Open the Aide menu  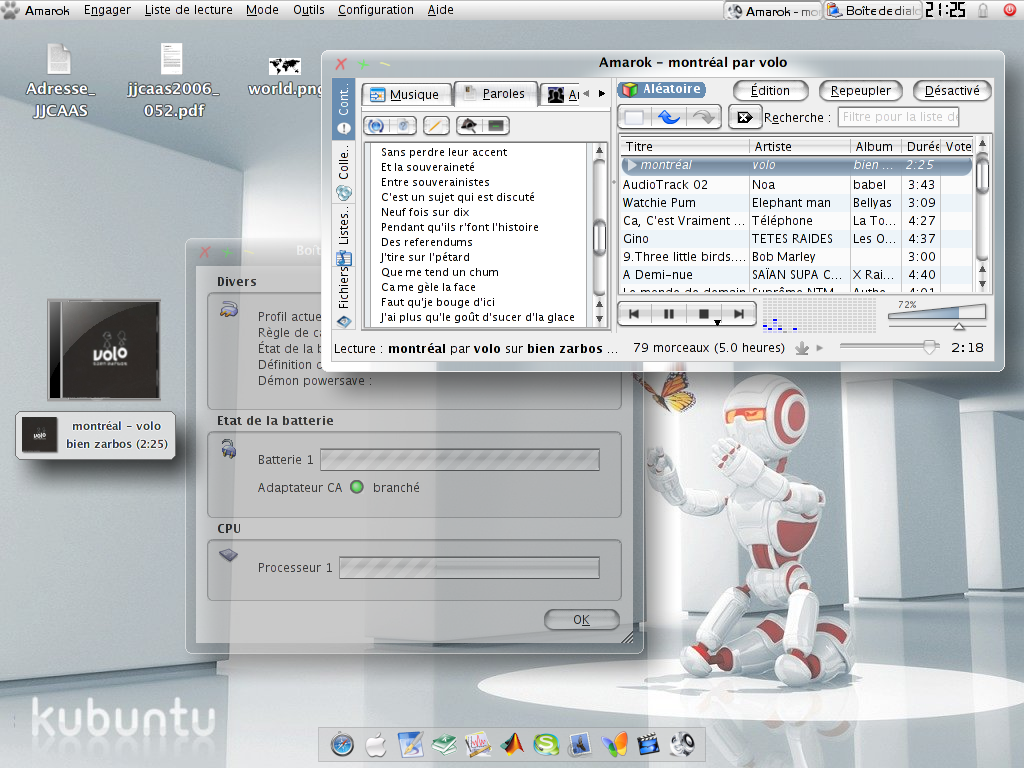441,10
